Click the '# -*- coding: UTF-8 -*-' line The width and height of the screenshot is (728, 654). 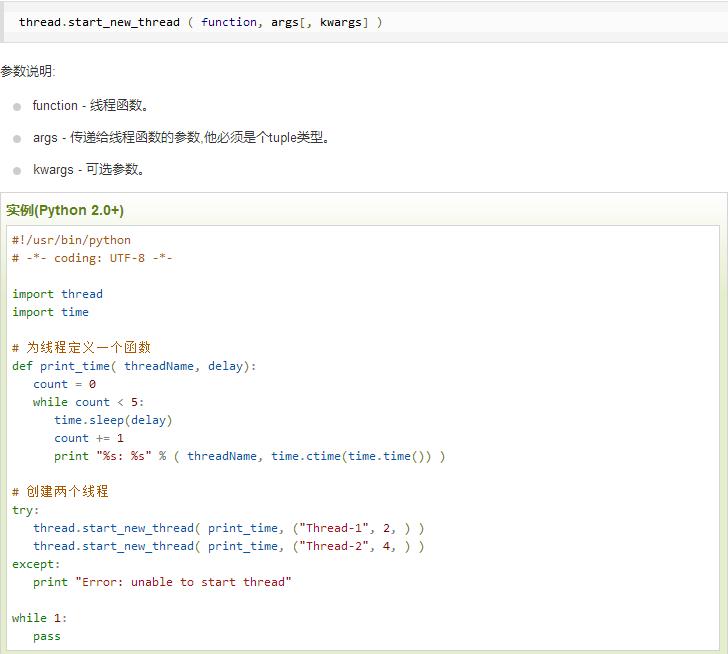(x=92, y=258)
